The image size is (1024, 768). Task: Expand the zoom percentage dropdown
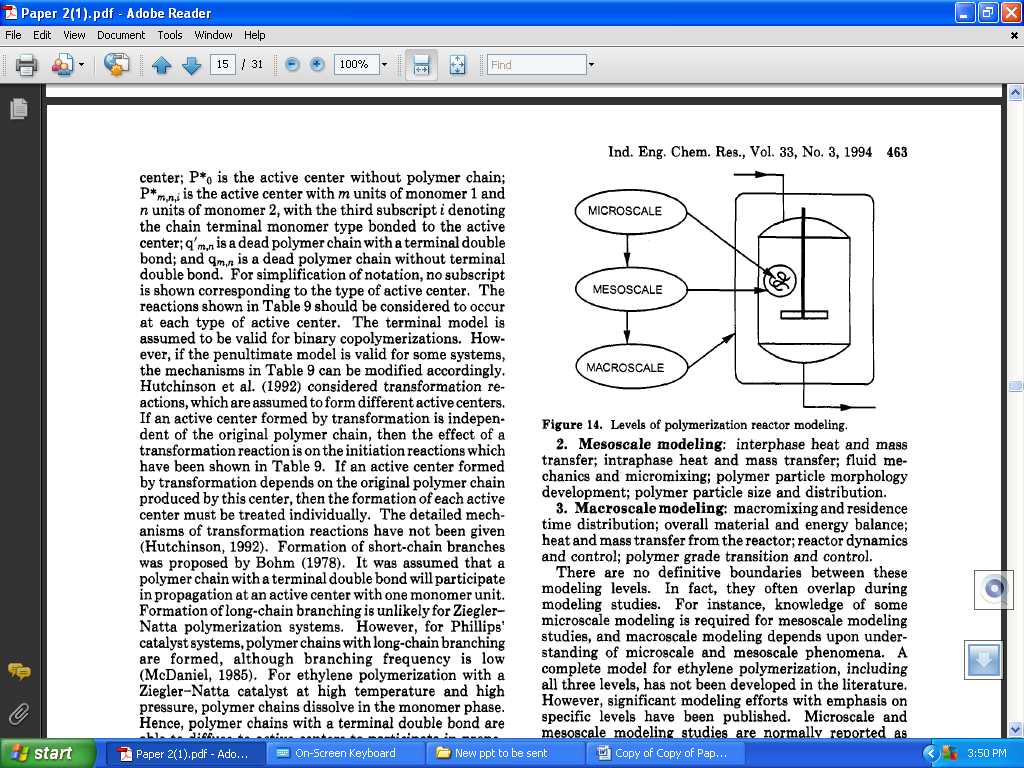click(x=384, y=65)
